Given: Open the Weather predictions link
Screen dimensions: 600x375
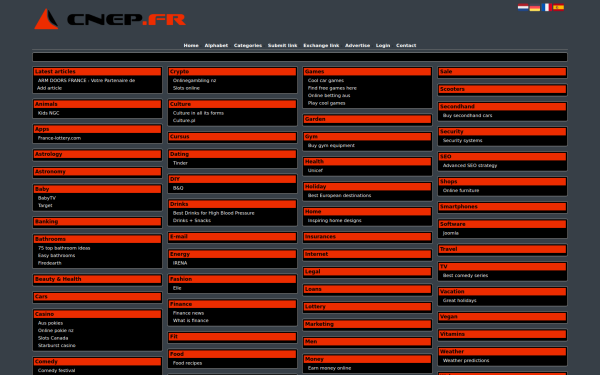Looking at the screenshot, I should point(466,361).
